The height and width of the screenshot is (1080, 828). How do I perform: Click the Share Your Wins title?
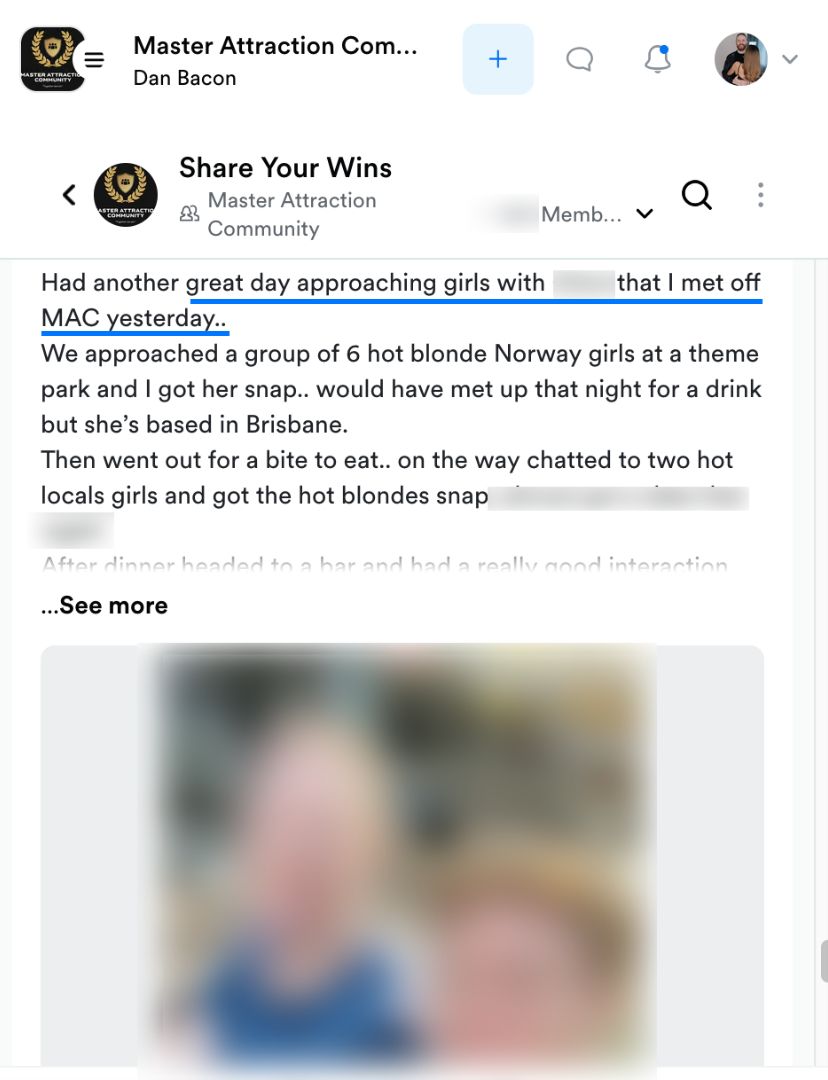(285, 167)
